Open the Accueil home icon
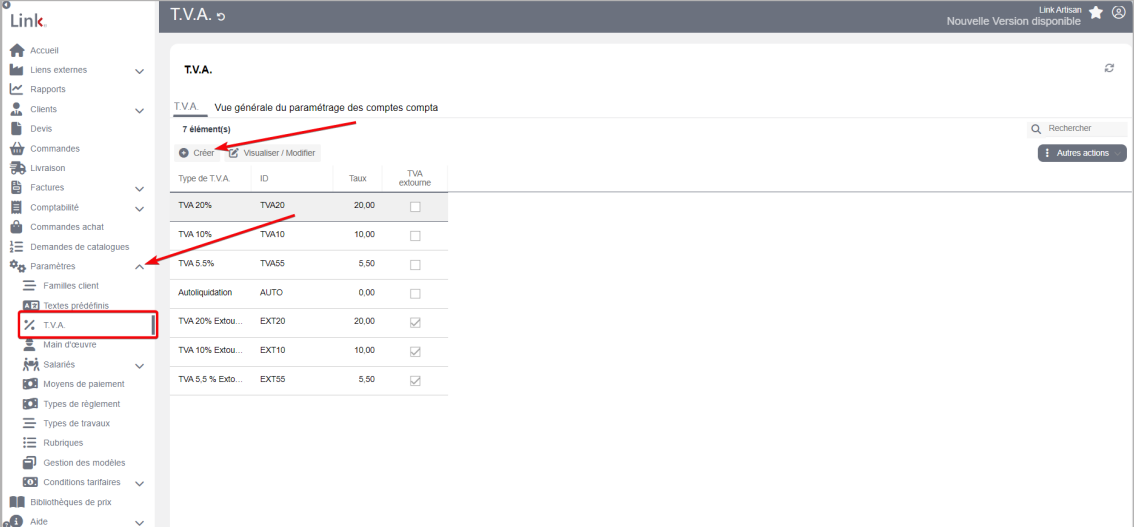 click(x=17, y=51)
